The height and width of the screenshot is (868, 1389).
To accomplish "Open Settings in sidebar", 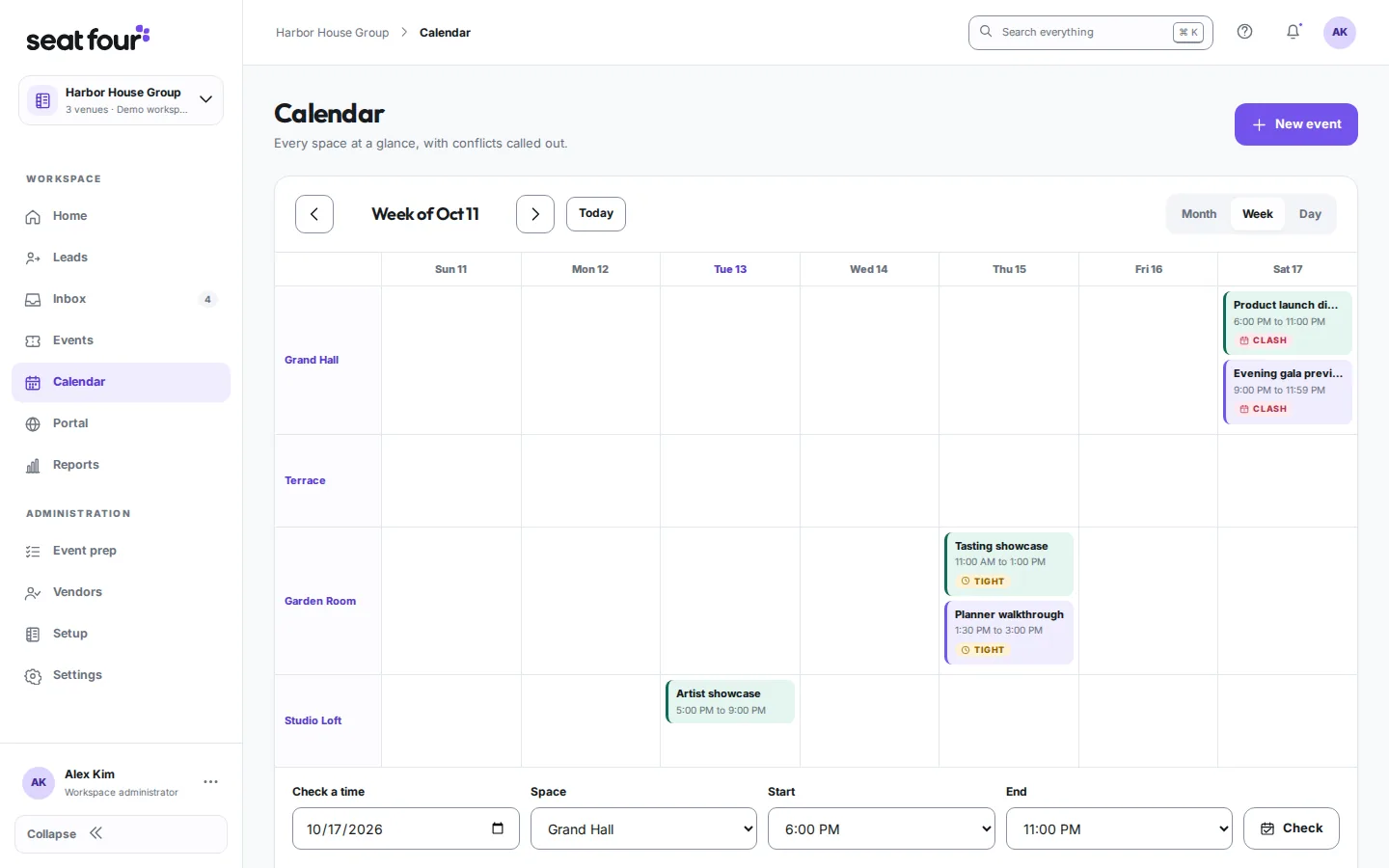I will point(121,675).
